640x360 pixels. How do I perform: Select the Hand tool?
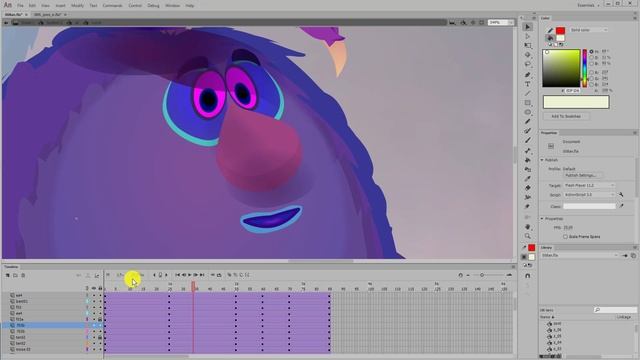(527, 227)
